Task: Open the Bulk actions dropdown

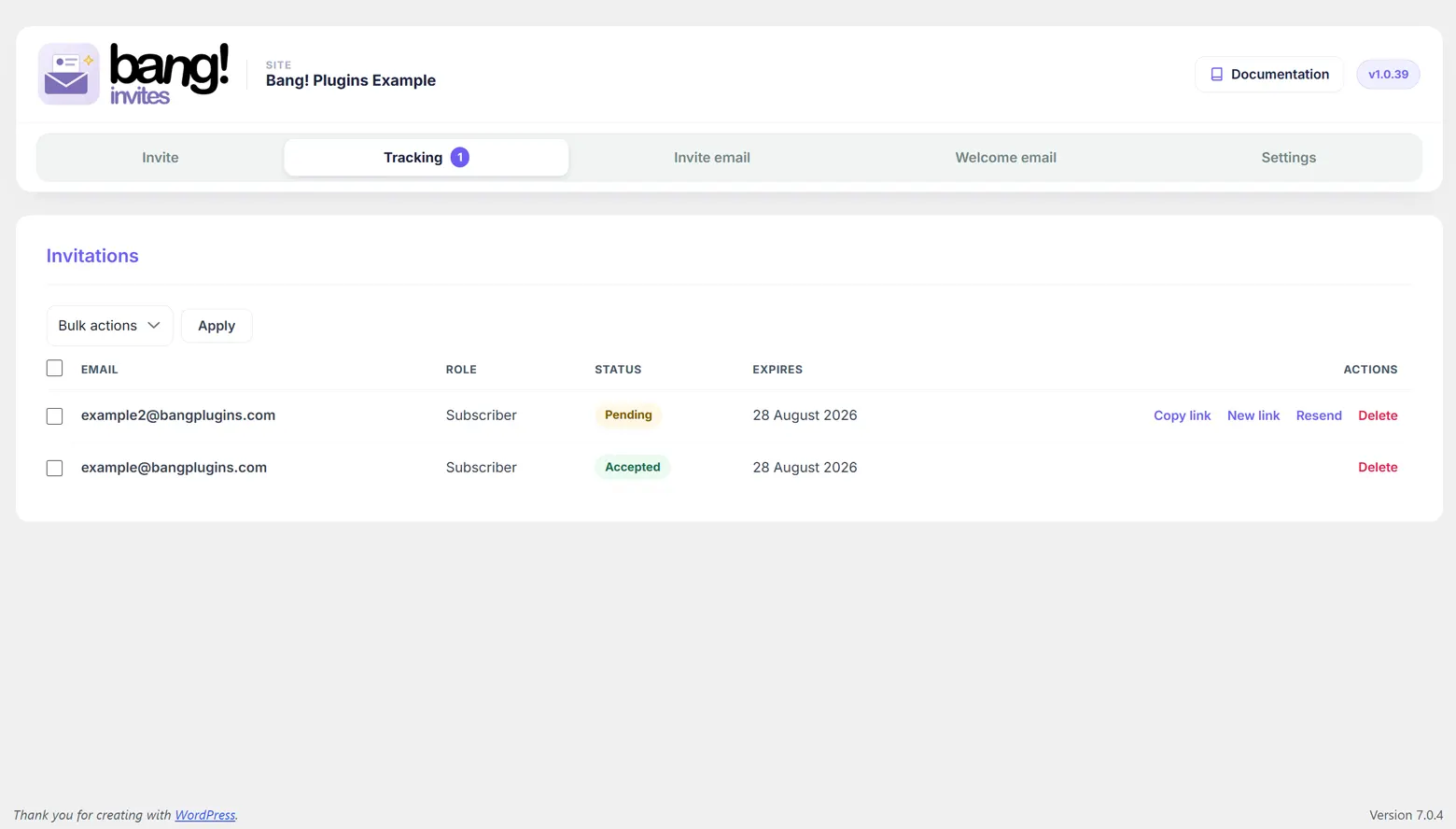Action: pyautogui.click(x=109, y=326)
